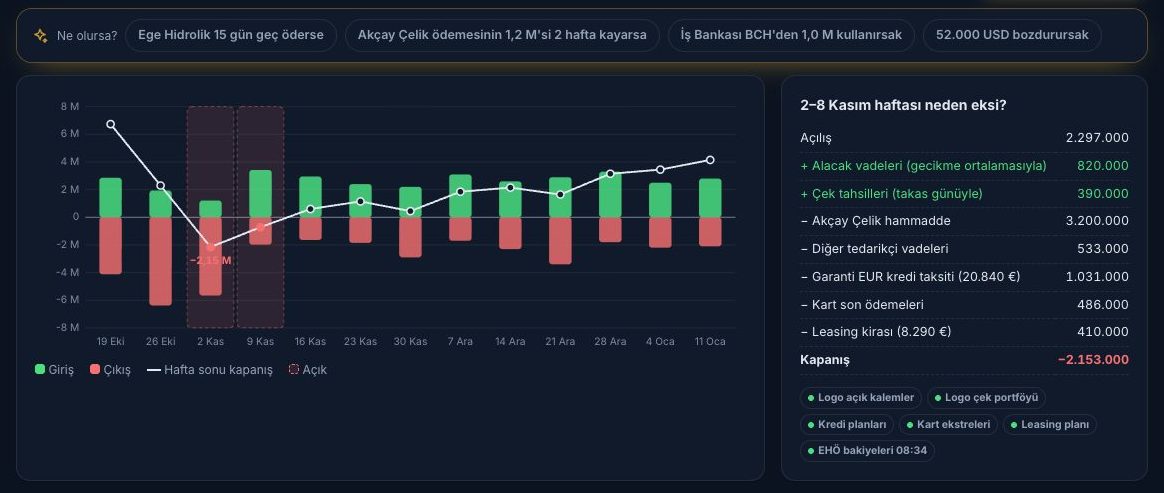Open the Logo açık kalemler source chip

click(x=861, y=398)
